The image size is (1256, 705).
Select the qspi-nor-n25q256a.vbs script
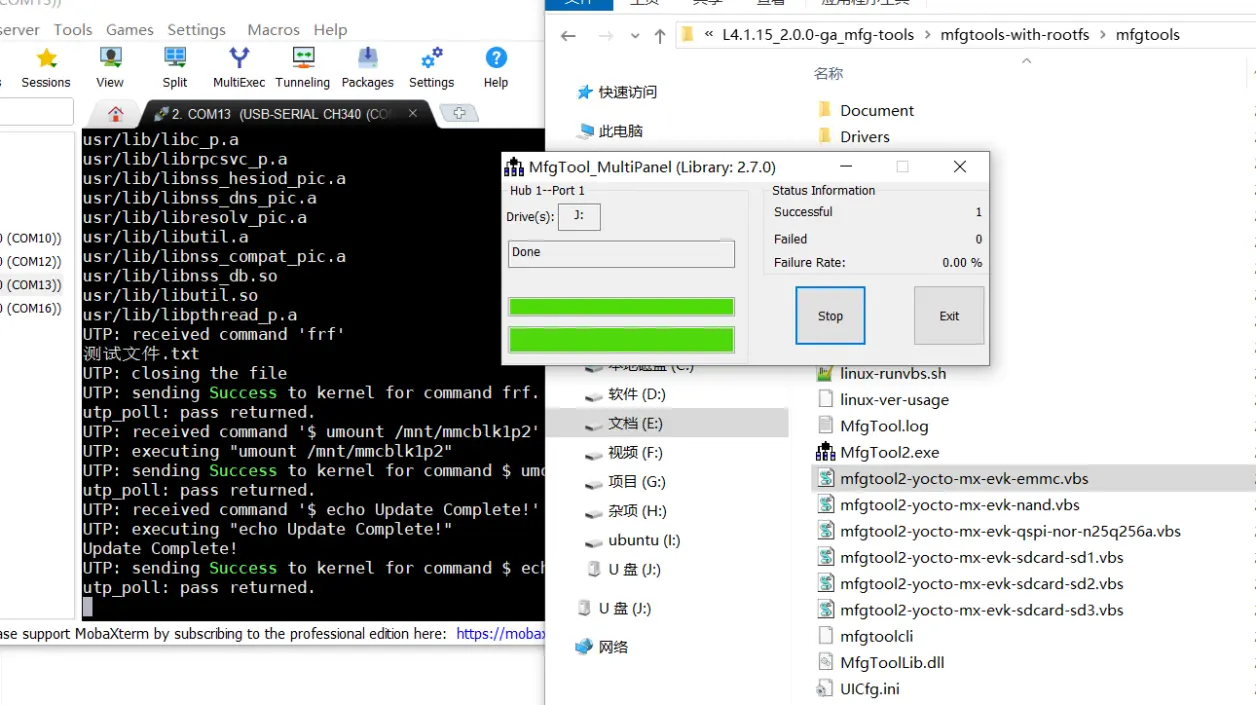tap(1010, 531)
